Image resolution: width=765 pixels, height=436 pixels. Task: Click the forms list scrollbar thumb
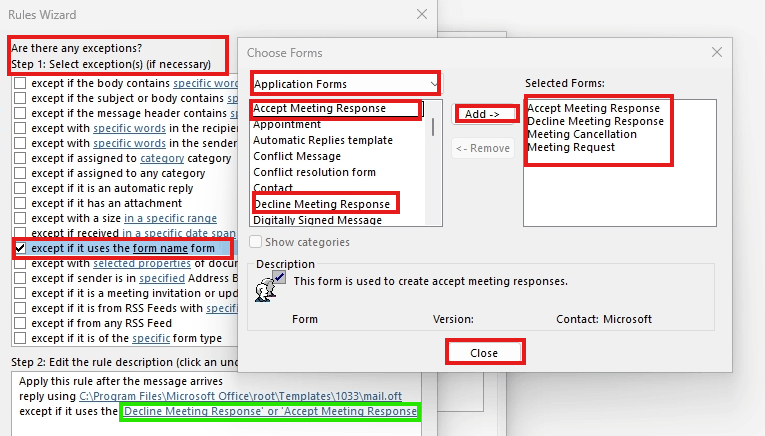(x=433, y=126)
